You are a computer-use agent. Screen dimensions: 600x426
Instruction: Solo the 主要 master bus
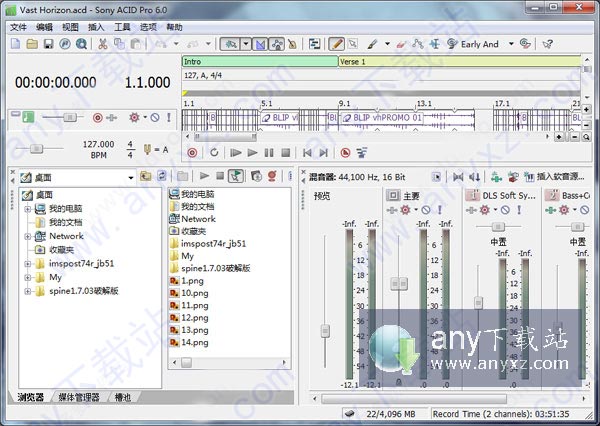(x=440, y=210)
